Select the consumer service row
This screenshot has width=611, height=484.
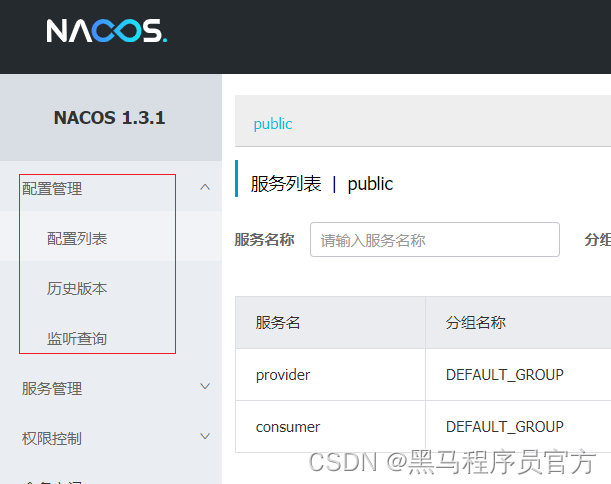point(288,427)
